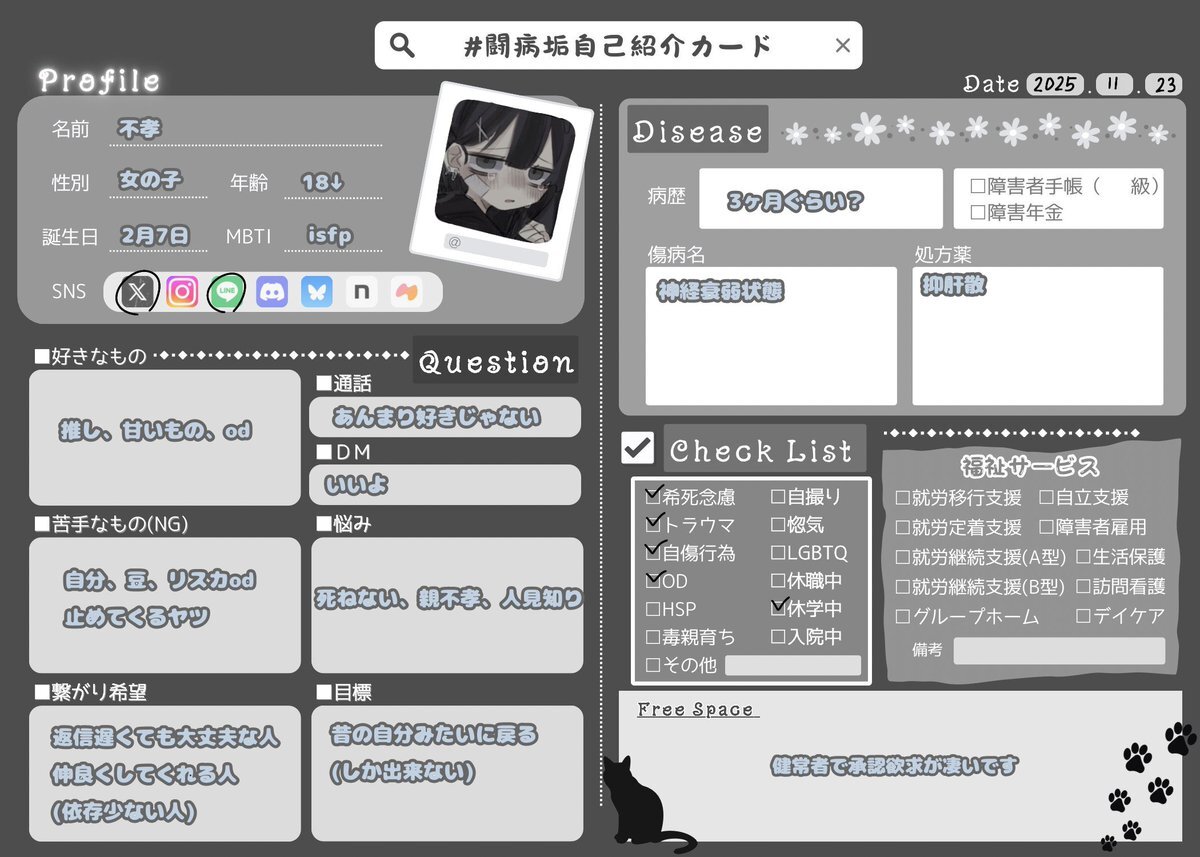Click the note 'n' icon
This screenshot has width=1200, height=857.
click(362, 292)
